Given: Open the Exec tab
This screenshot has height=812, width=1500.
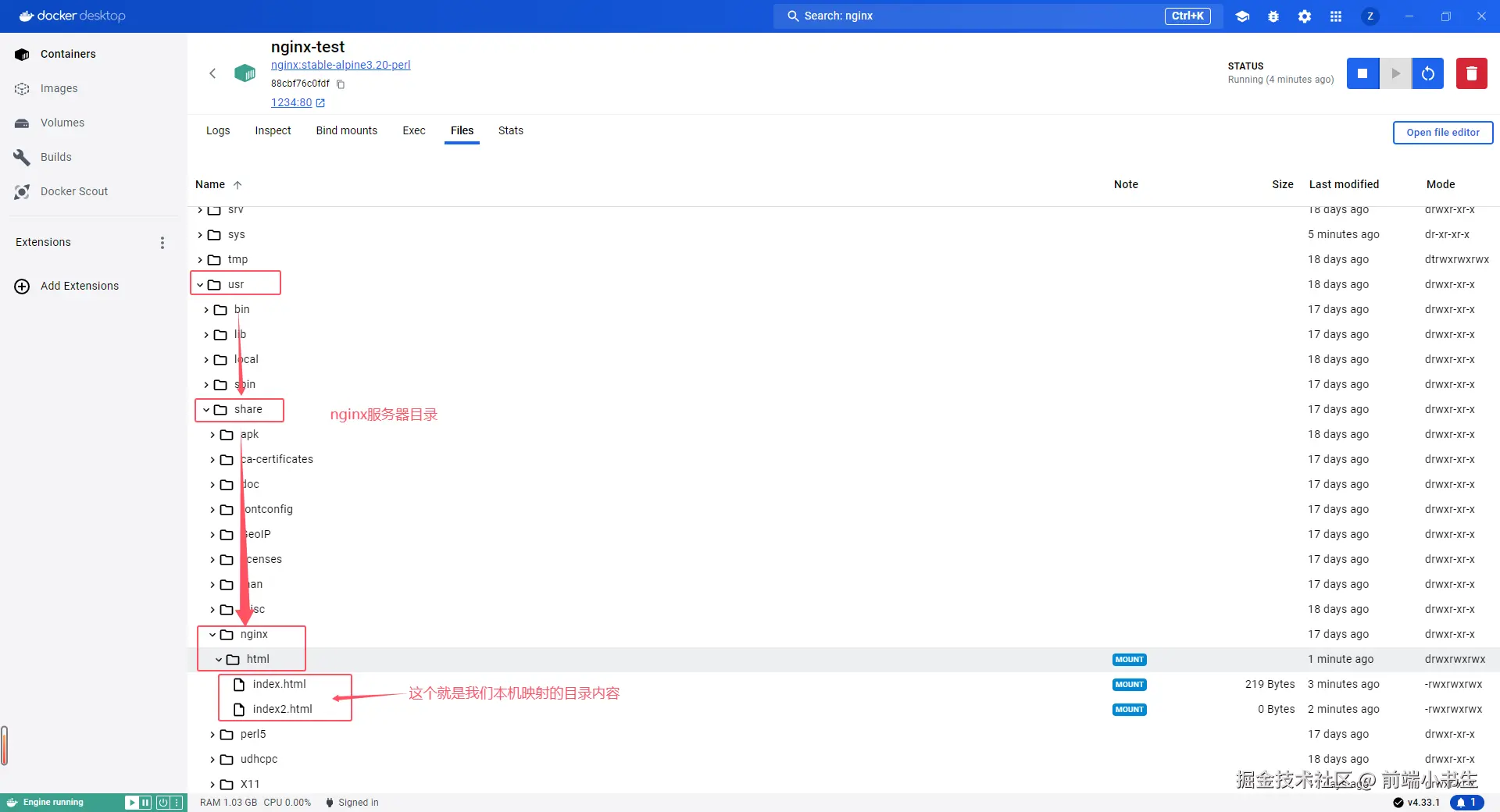Looking at the screenshot, I should click(414, 131).
